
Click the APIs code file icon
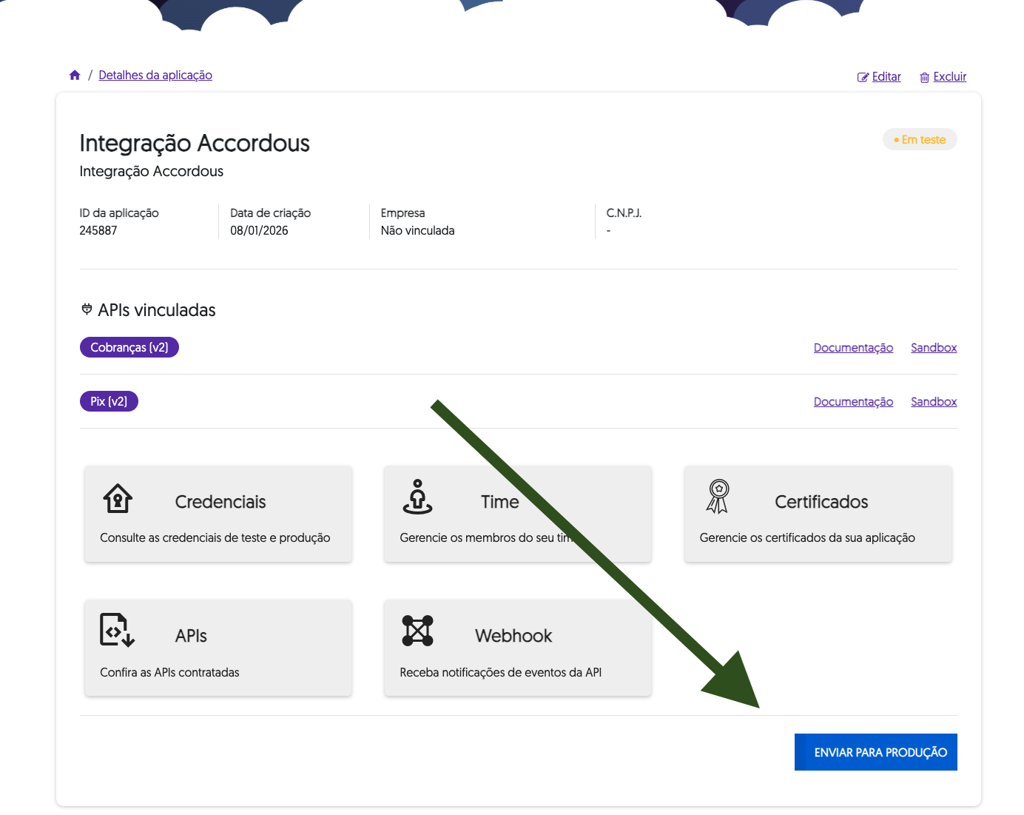[x=117, y=630]
